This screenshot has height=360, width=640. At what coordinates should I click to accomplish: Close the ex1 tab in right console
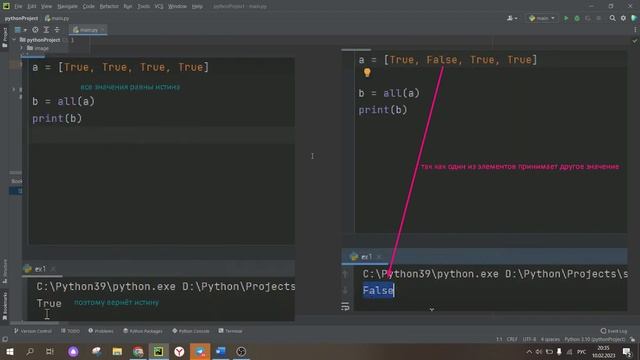tap(379, 257)
